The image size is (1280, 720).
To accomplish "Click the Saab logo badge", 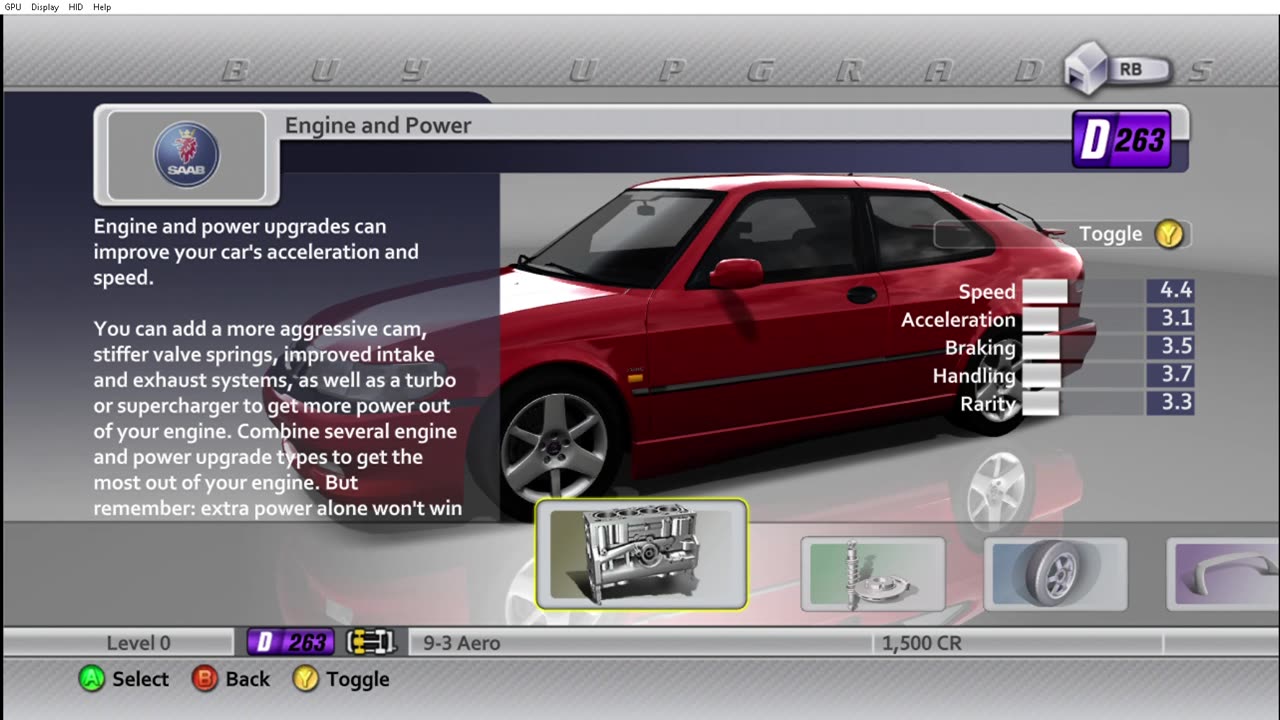I will [x=186, y=155].
